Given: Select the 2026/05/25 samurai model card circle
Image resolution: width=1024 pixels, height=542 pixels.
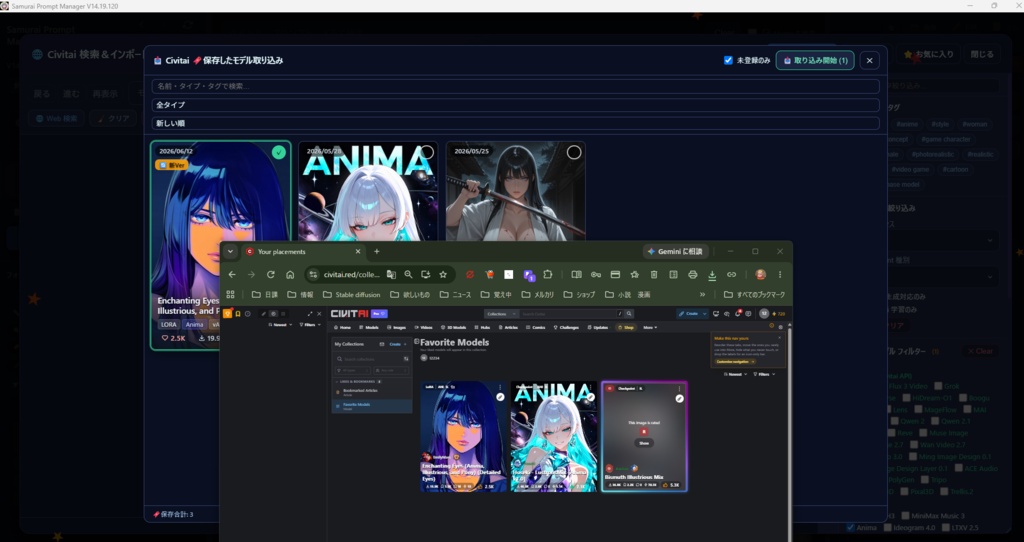Looking at the screenshot, I should coord(574,152).
